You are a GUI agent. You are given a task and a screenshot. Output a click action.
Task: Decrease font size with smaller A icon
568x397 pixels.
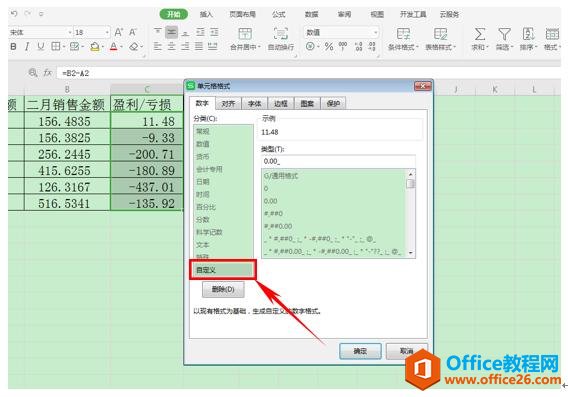(133, 32)
